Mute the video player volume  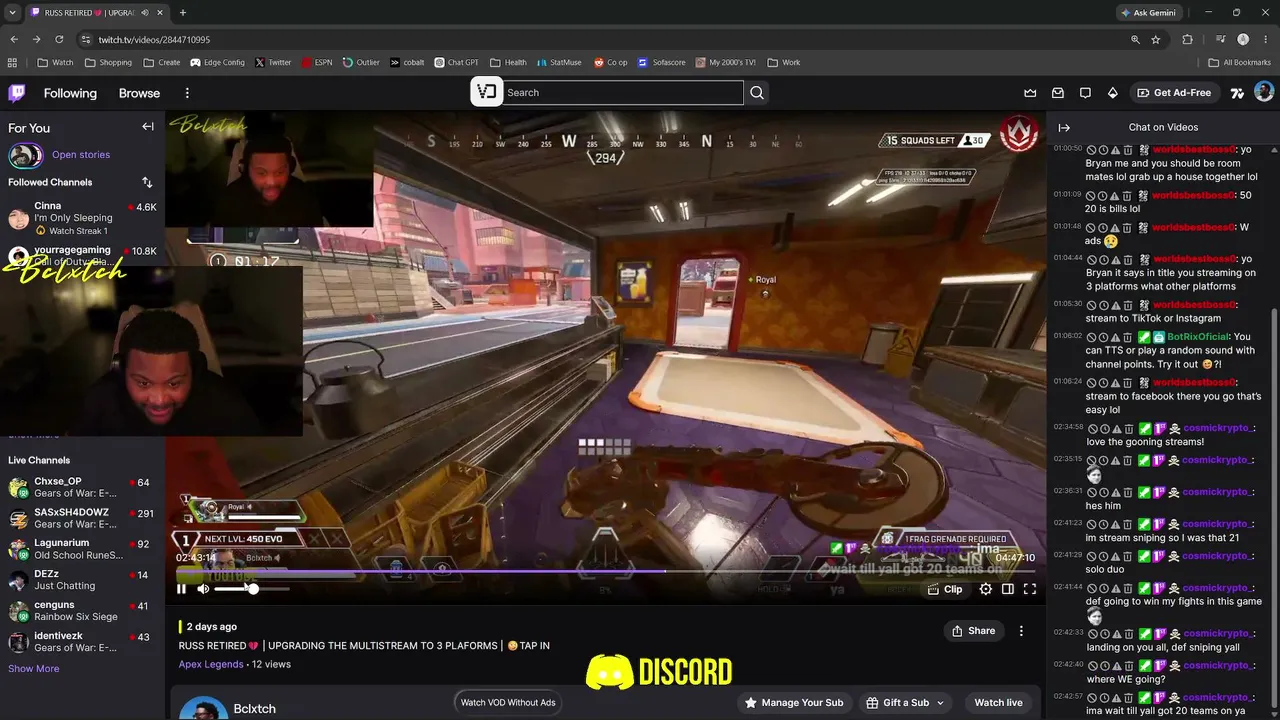click(x=203, y=589)
